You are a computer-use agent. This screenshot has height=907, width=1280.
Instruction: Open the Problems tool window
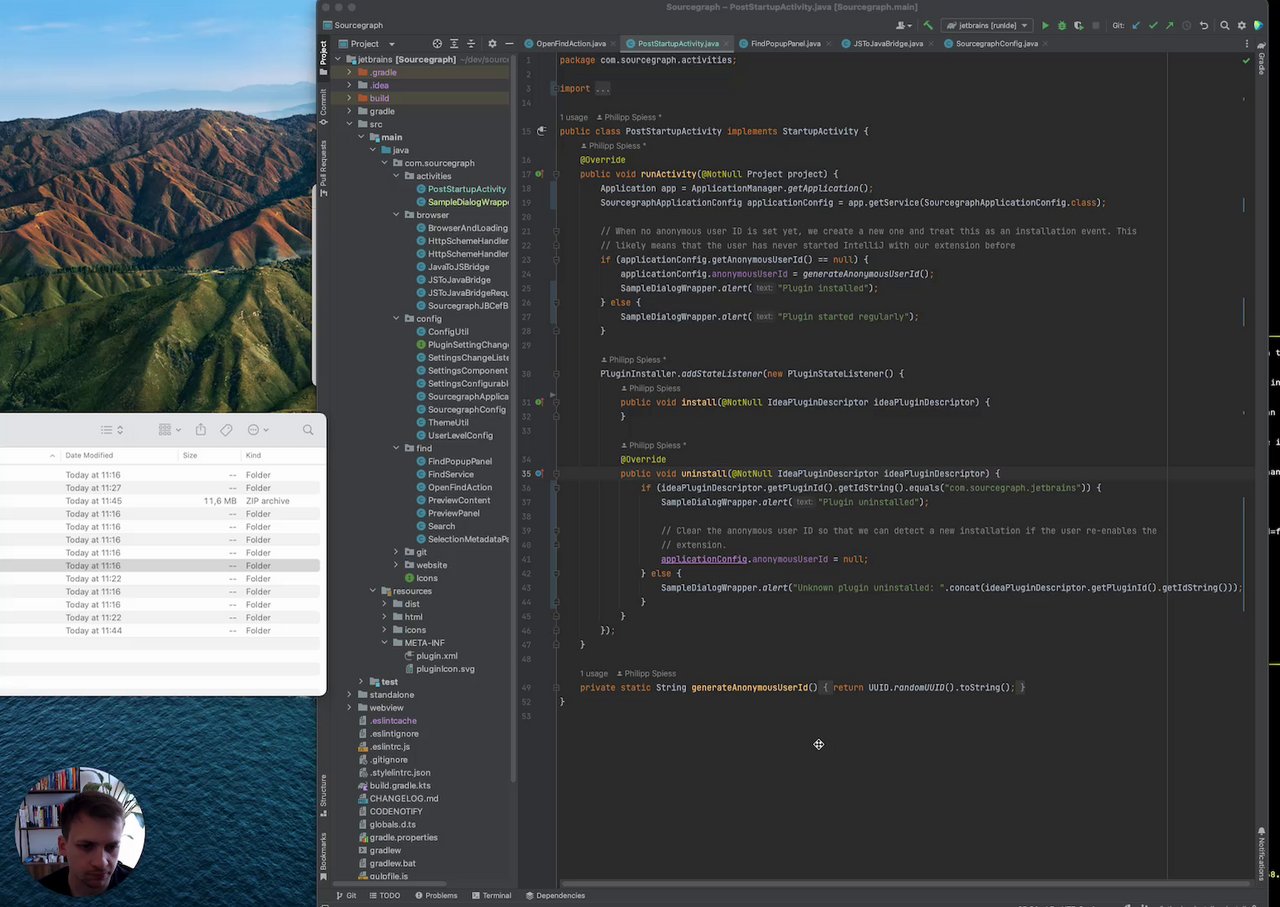(435, 896)
